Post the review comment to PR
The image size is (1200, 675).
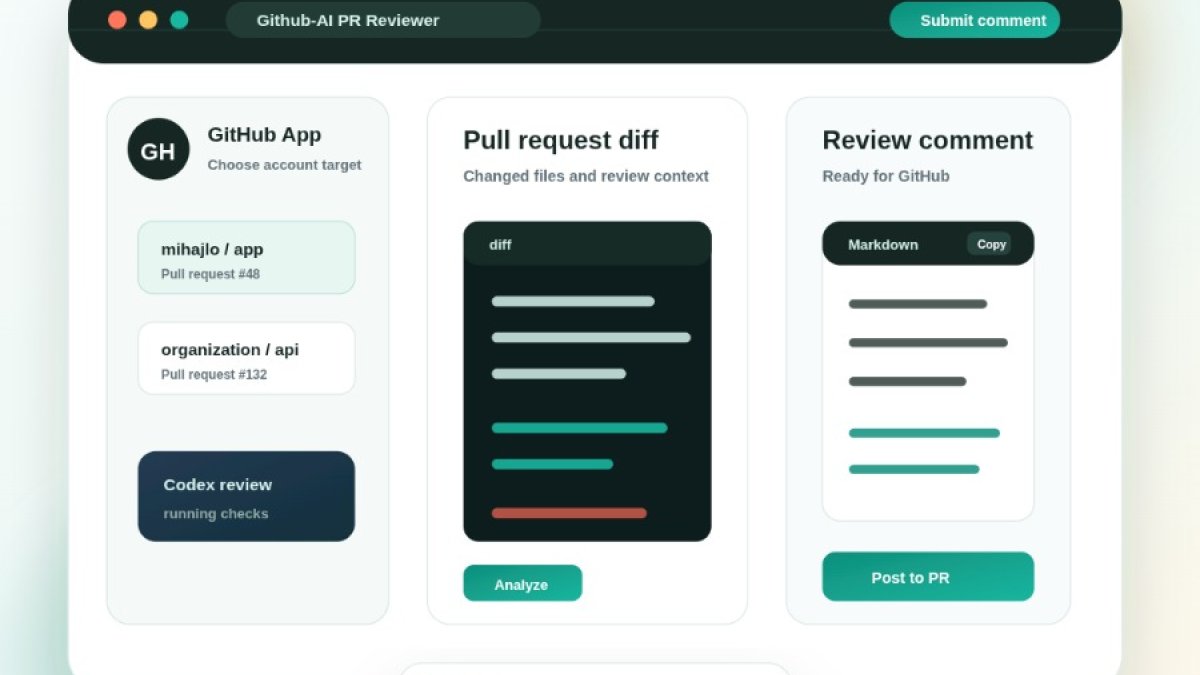coord(928,577)
